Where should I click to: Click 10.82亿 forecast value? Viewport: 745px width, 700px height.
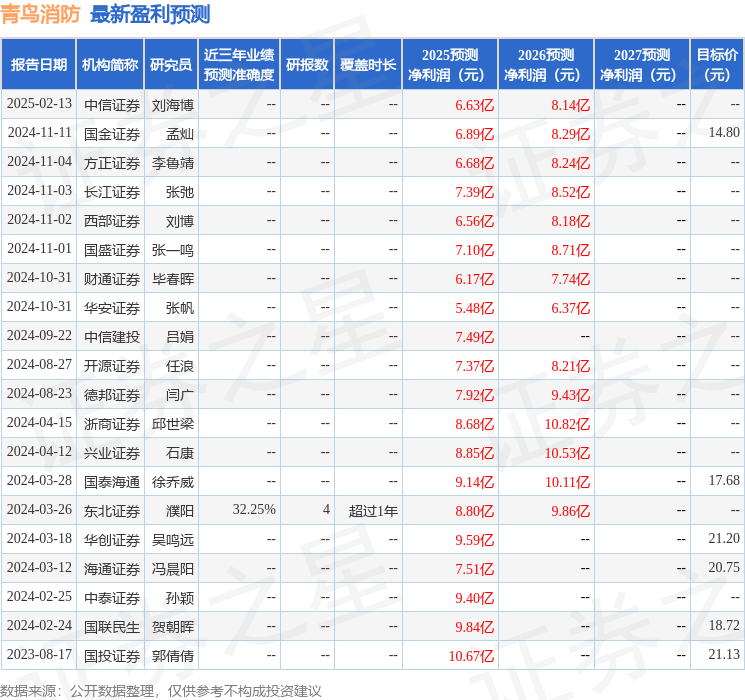[x=567, y=424]
